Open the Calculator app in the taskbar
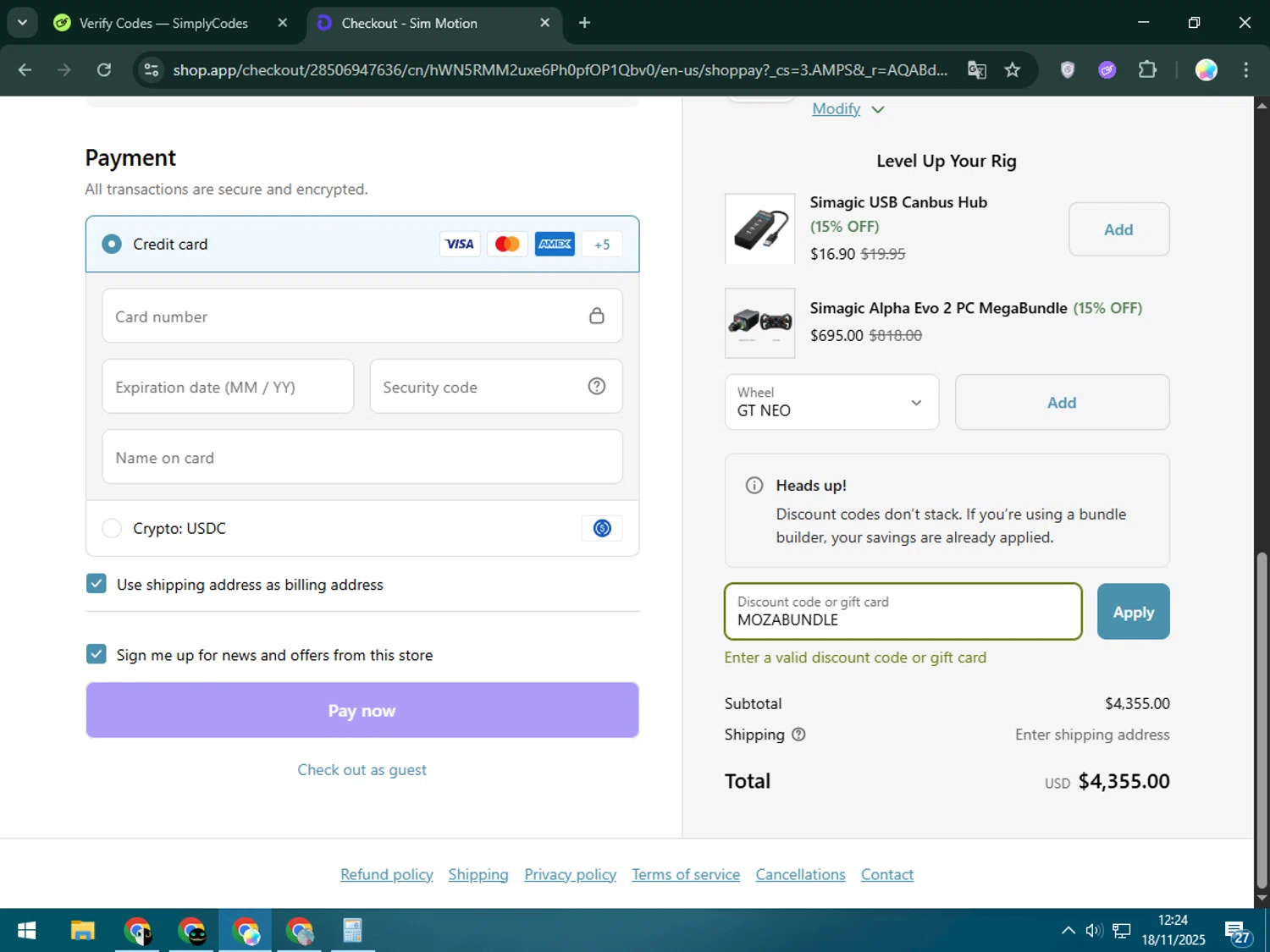The image size is (1270, 952). click(x=352, y=931)
